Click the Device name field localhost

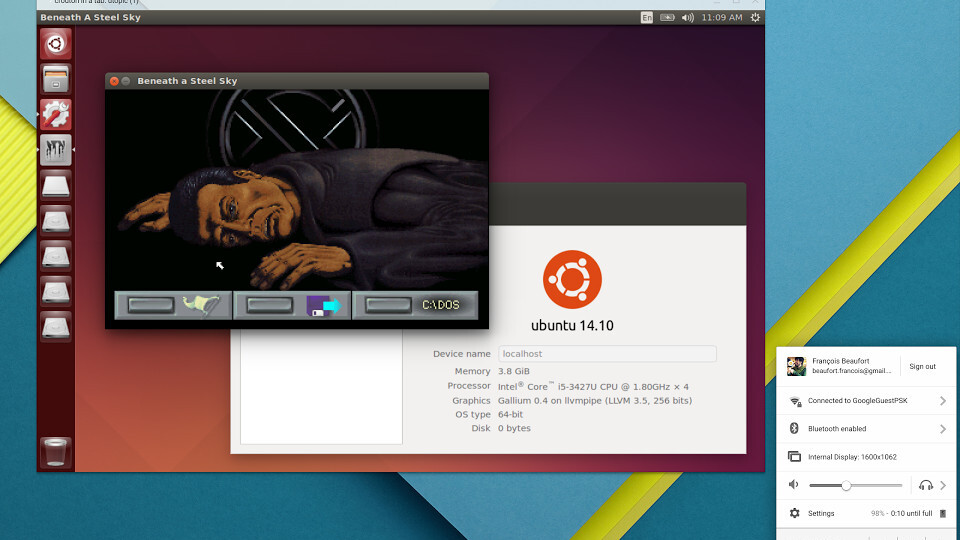(x=607, y=354)
